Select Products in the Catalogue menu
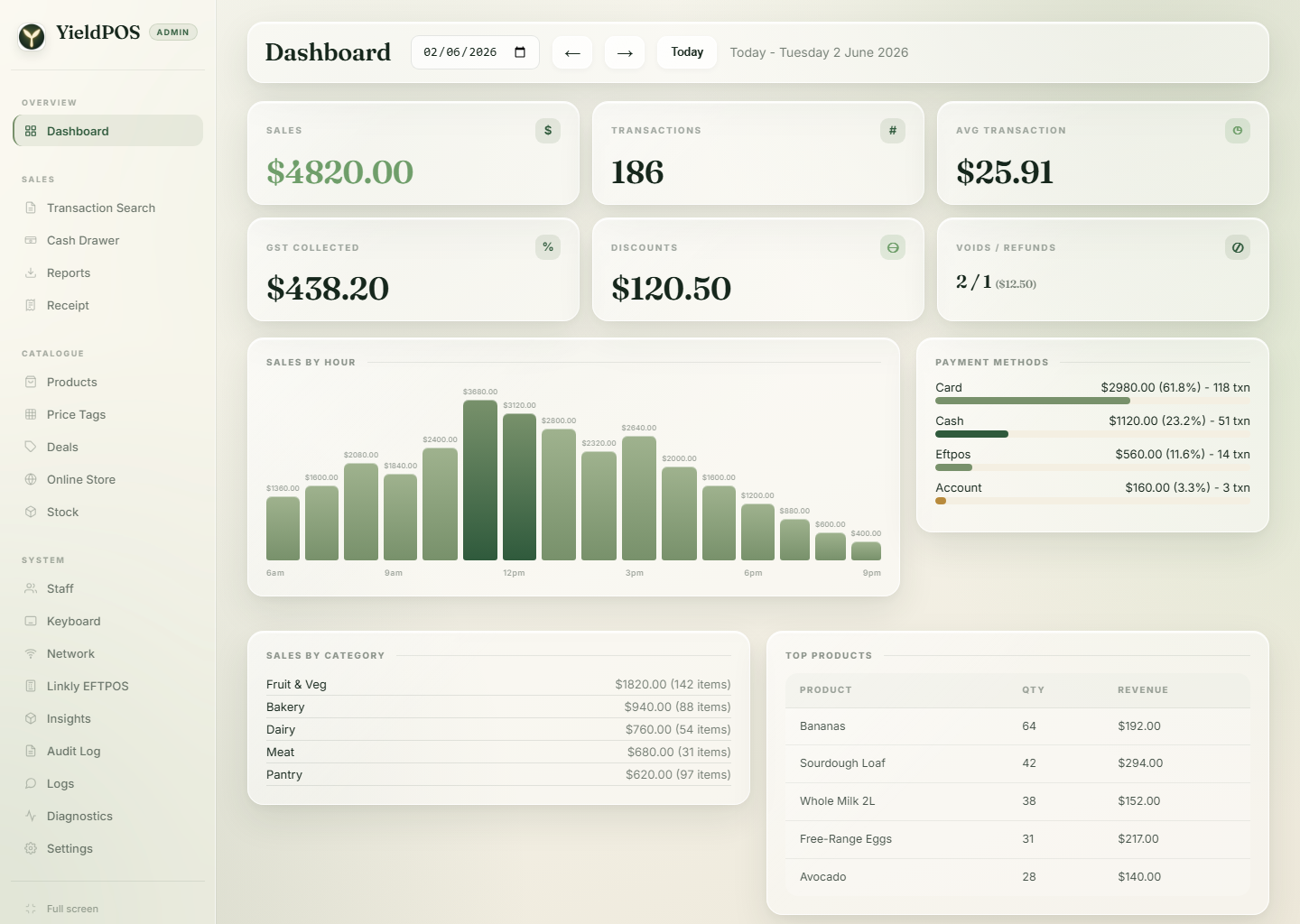 pos(107,382)
